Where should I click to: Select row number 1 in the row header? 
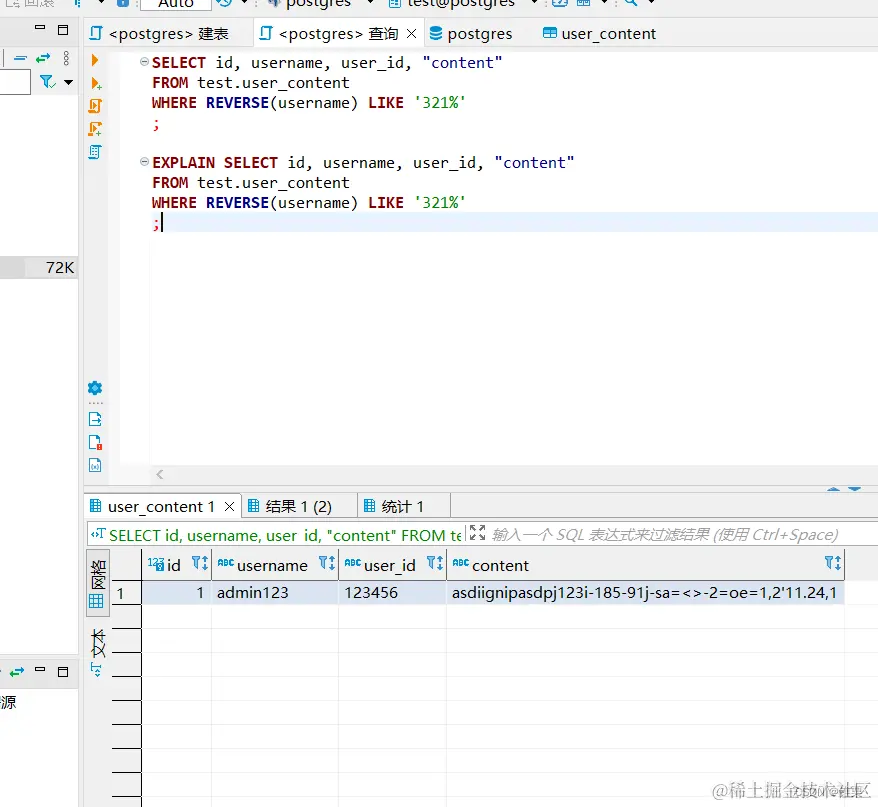(x=126, y=593)
